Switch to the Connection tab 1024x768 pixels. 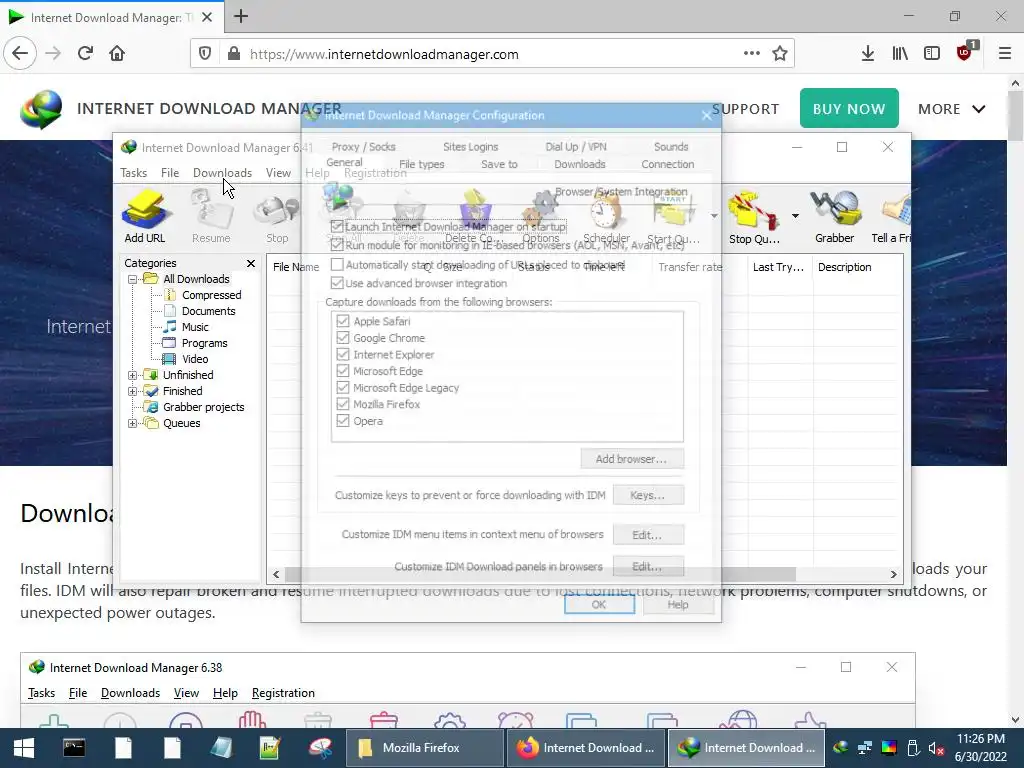(x=667, y=165)
